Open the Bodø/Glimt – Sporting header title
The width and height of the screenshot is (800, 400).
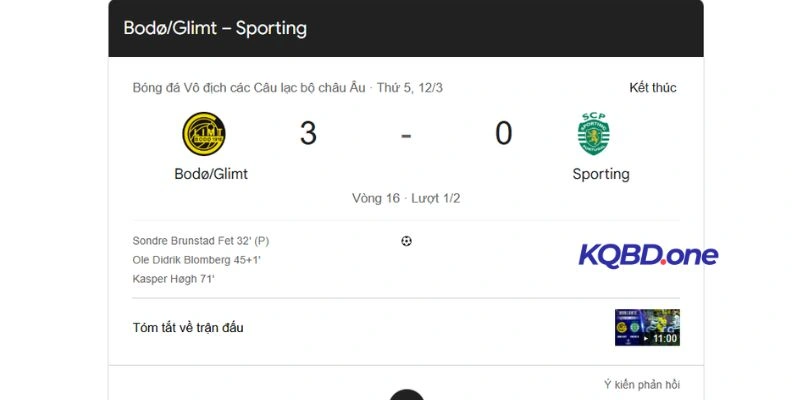click(215, 28)
